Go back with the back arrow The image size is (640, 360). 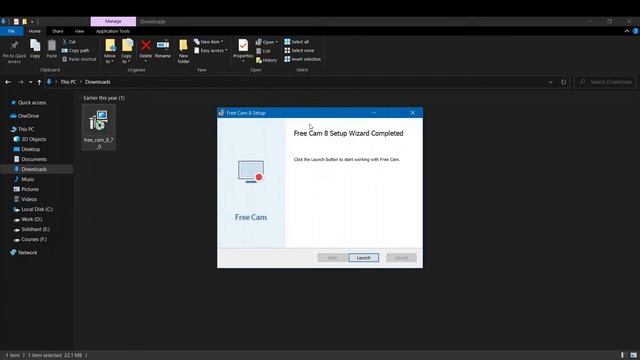[x=8, y=82]
